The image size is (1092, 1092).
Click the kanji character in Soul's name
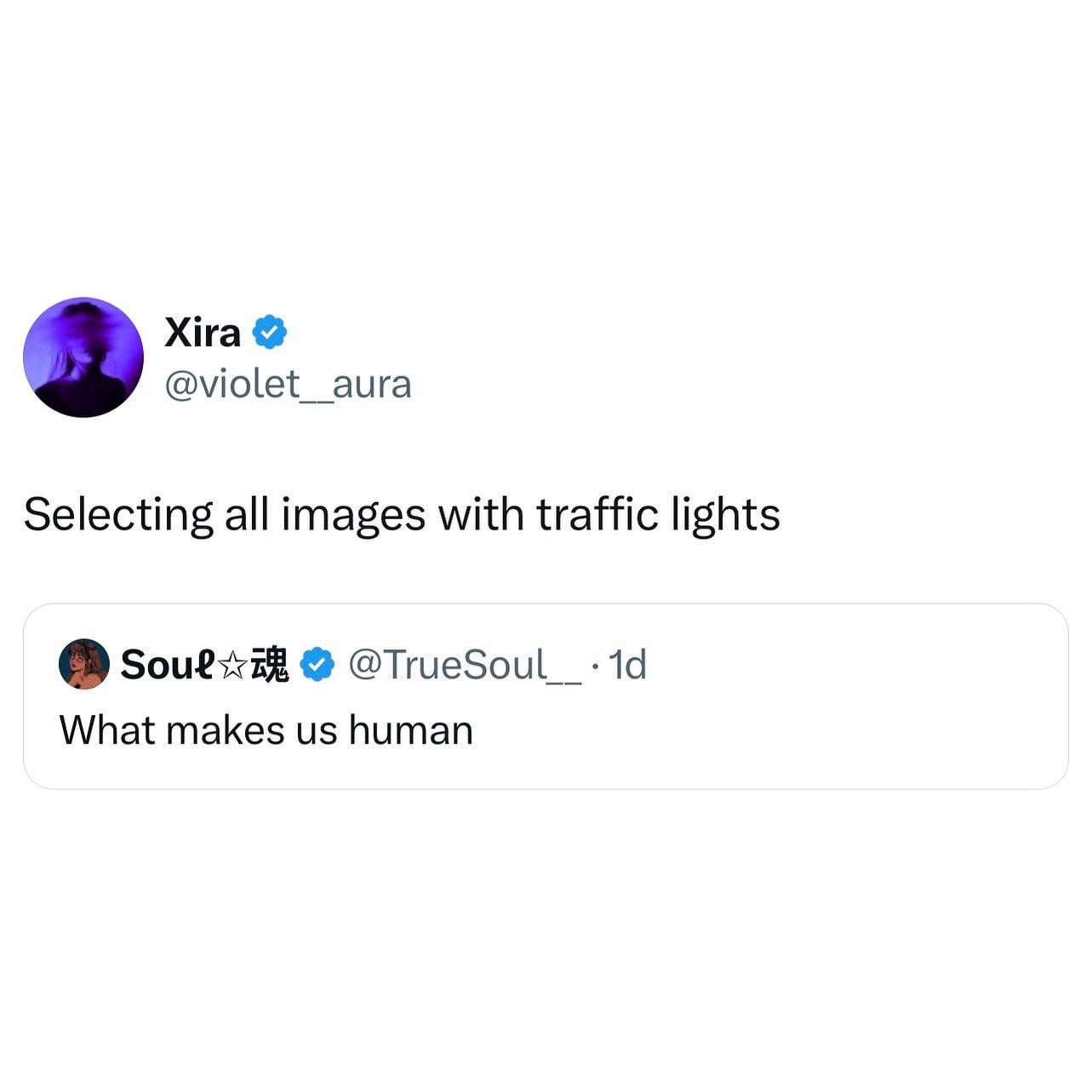(269, 665)
